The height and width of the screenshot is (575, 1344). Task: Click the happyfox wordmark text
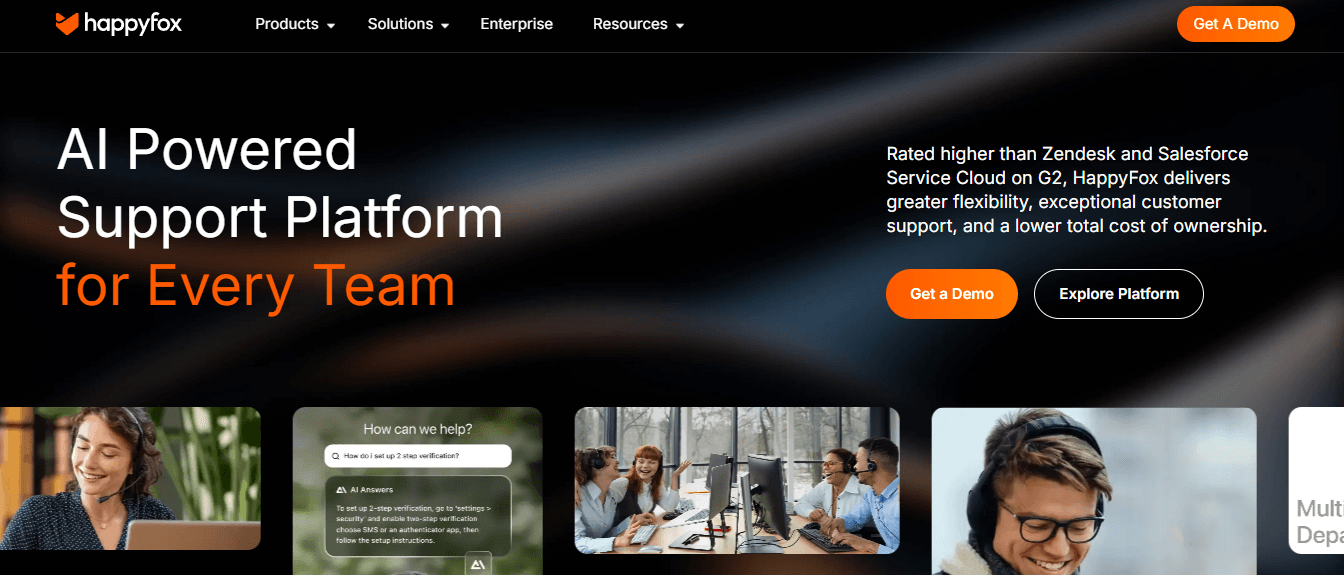pyautogui.click(x=134, y=24)
